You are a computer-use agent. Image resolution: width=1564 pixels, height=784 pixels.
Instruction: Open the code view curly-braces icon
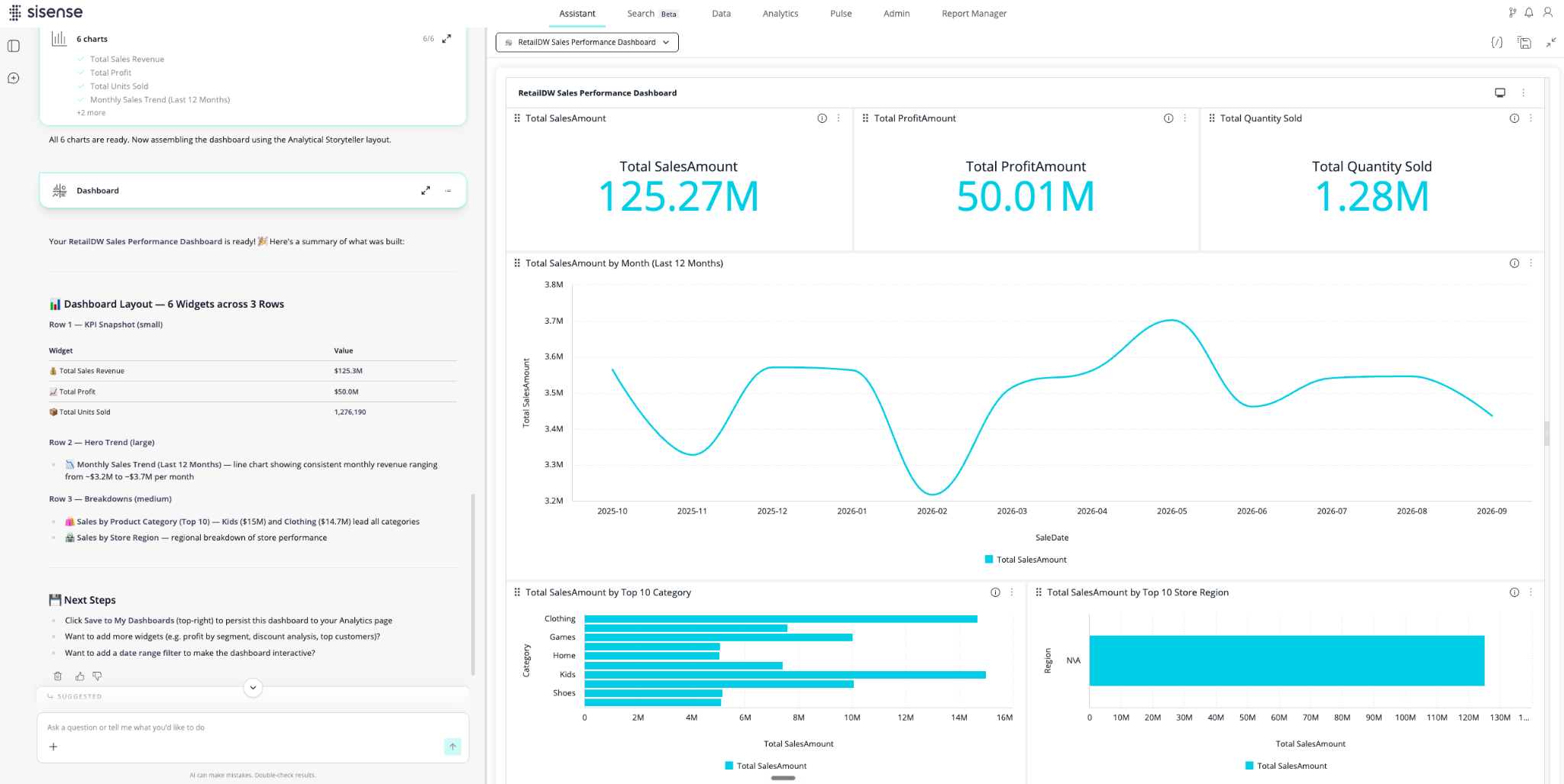(x=1497, y=43)
